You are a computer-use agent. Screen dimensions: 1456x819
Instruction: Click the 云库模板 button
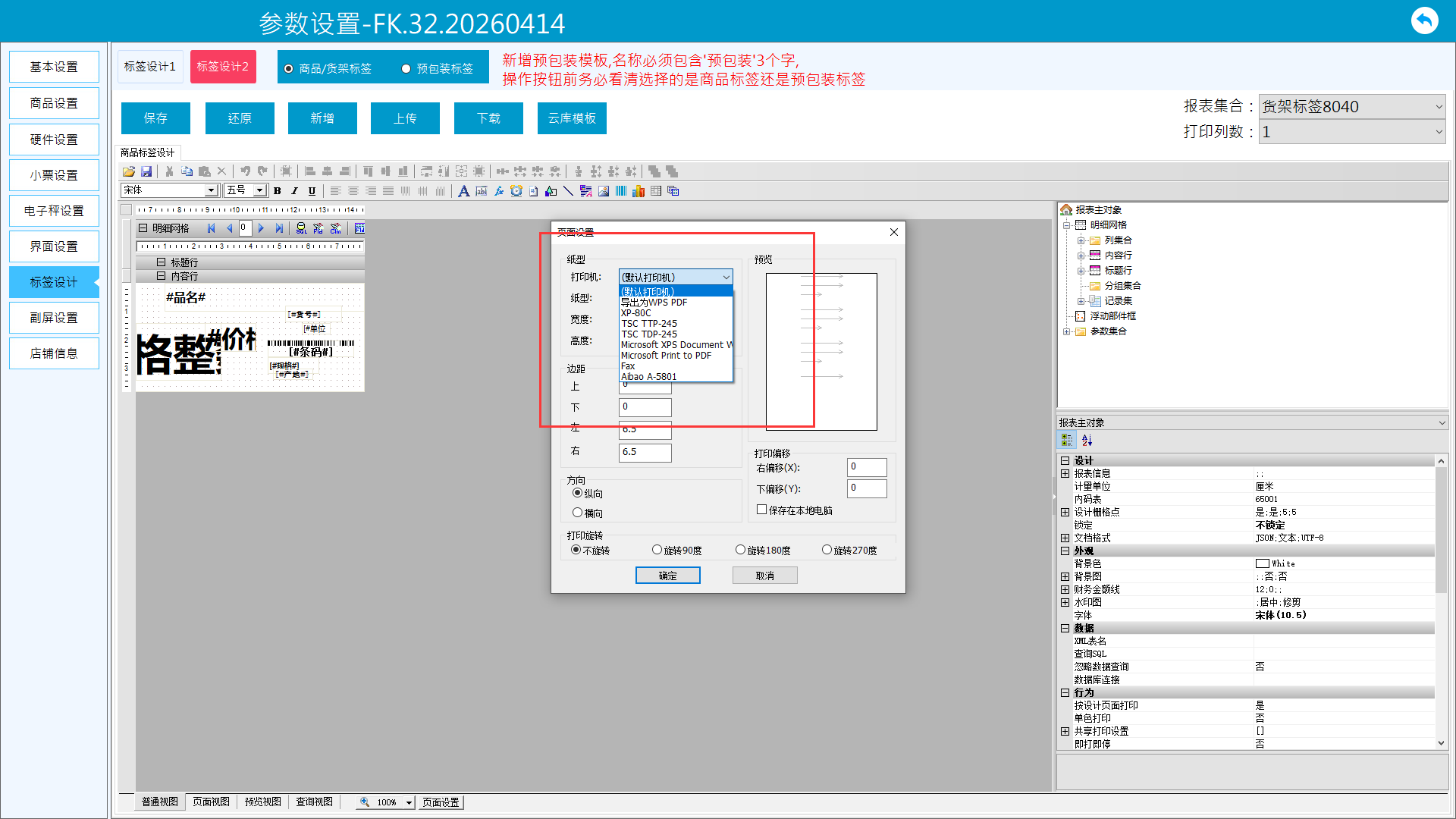pyautogui.click(x=572, y=118)
